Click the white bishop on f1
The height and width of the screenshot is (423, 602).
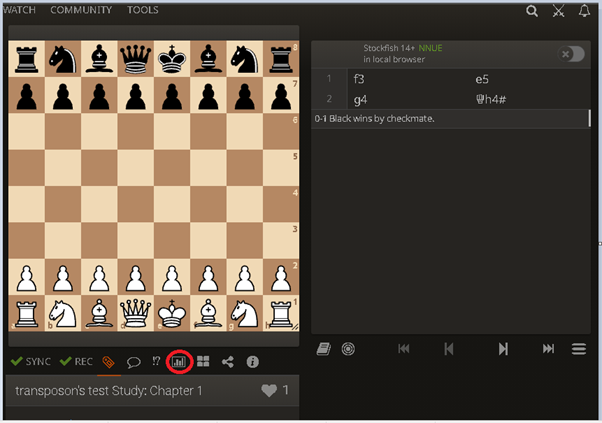tap(208, 313)
